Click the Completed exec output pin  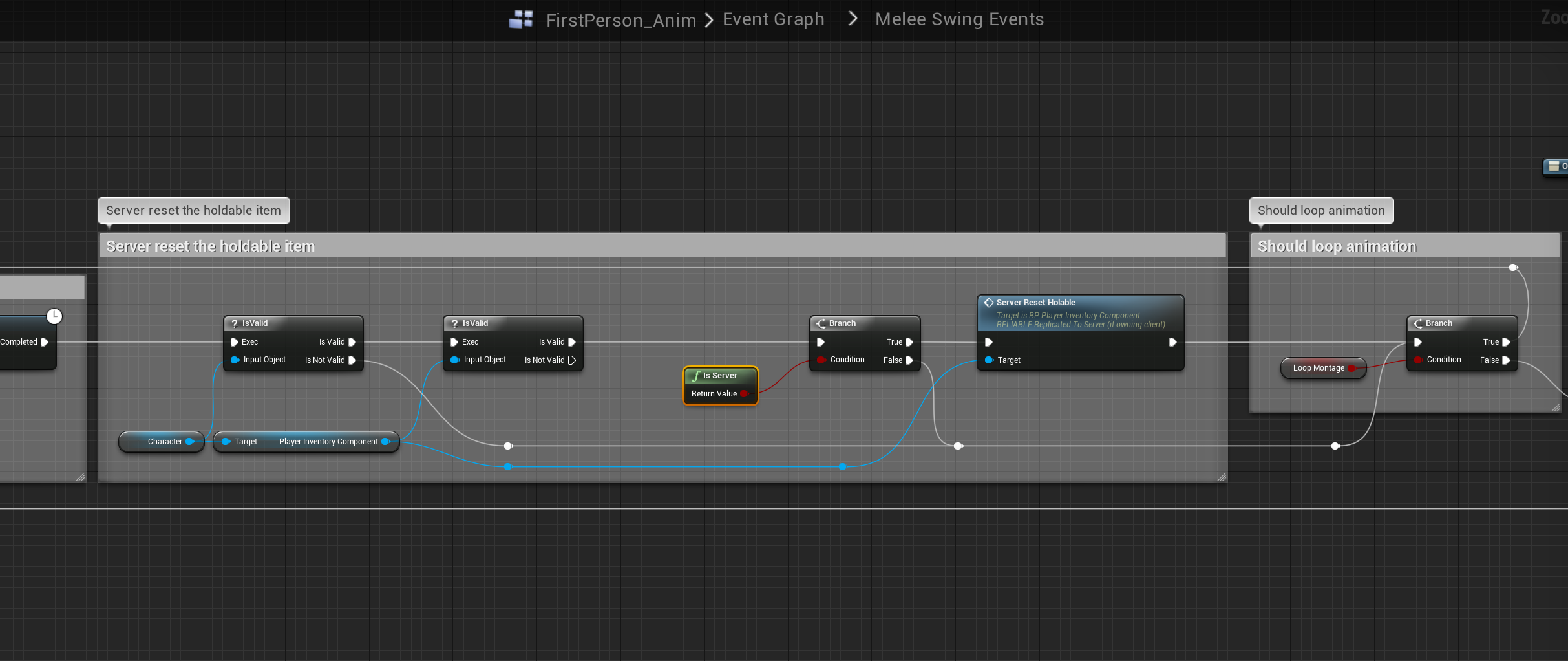coord(45,342)
